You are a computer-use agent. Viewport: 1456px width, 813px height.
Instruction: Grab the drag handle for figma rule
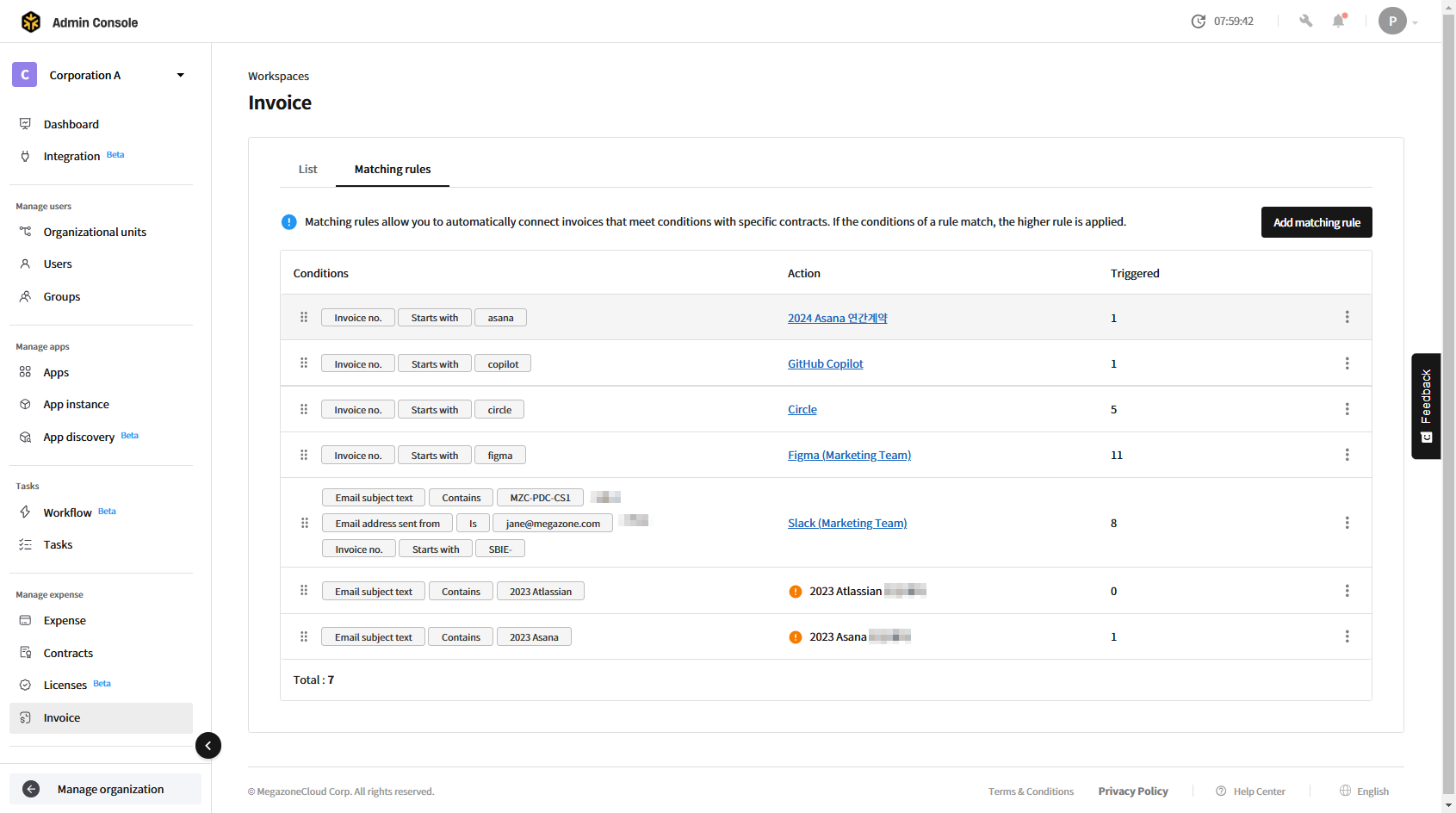pyautogui.click(x=304, y=455)
